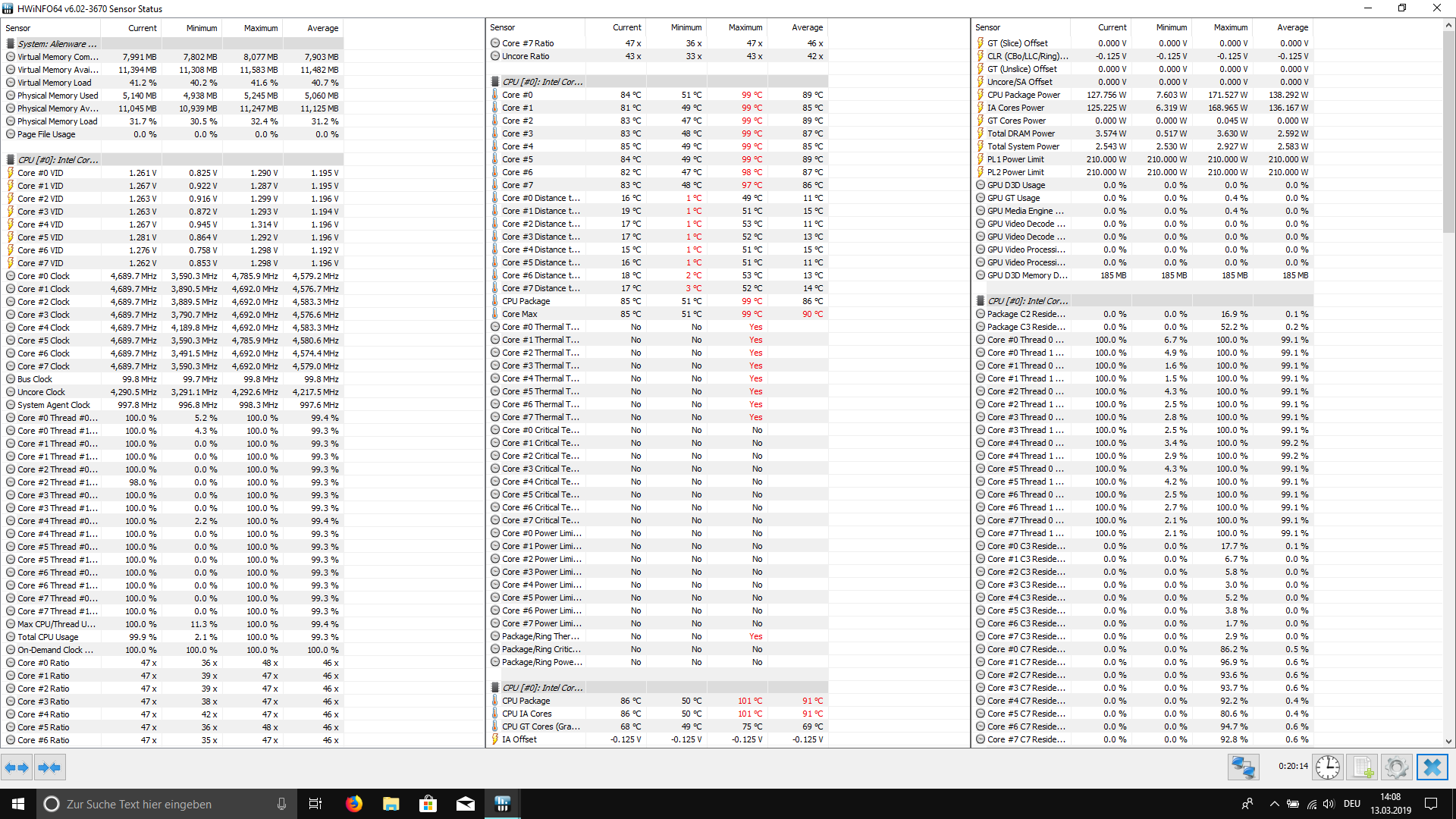This screenshot has height=819, width=1456.
Task: Open the remote network monitoring icon
Action: 1244,767
